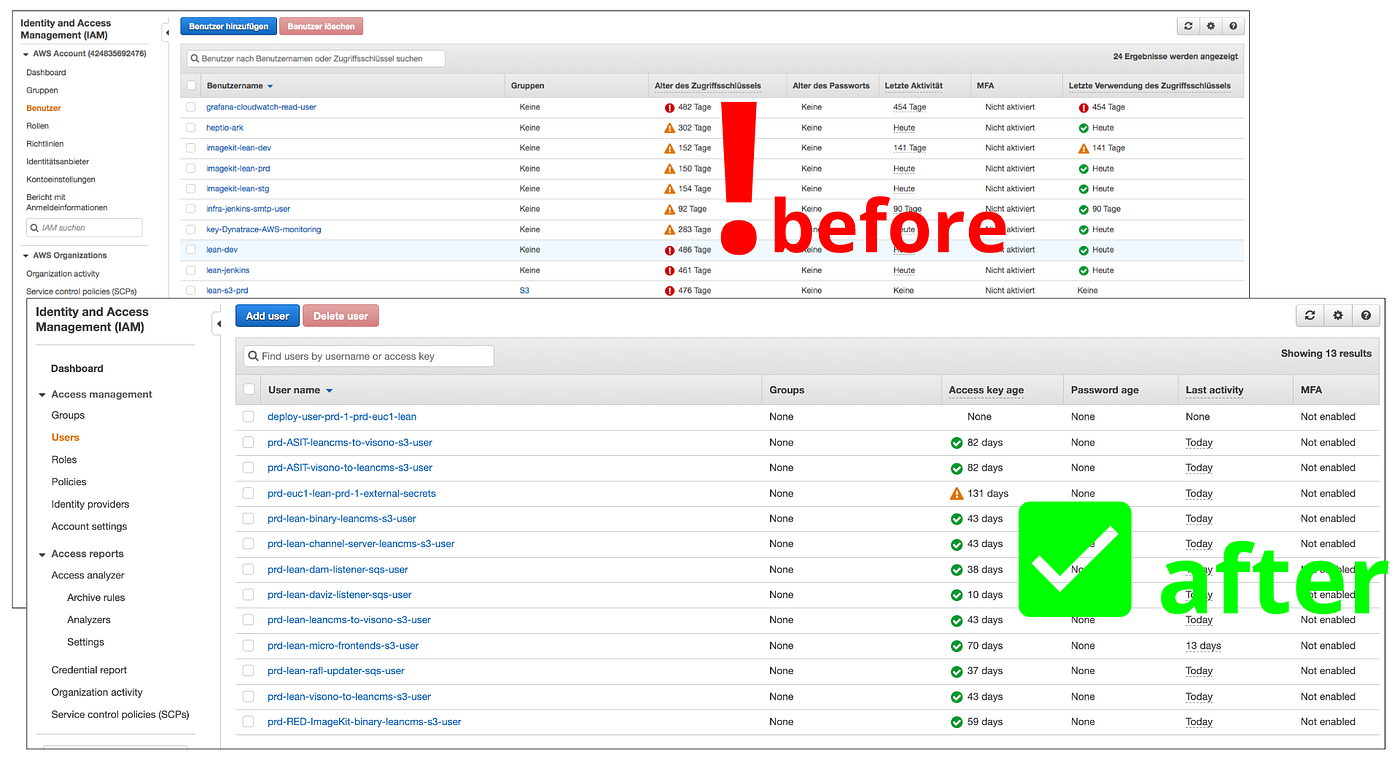The image size is (1400, 761).
Task: Click Find users search field
Action: click(368, 356)
